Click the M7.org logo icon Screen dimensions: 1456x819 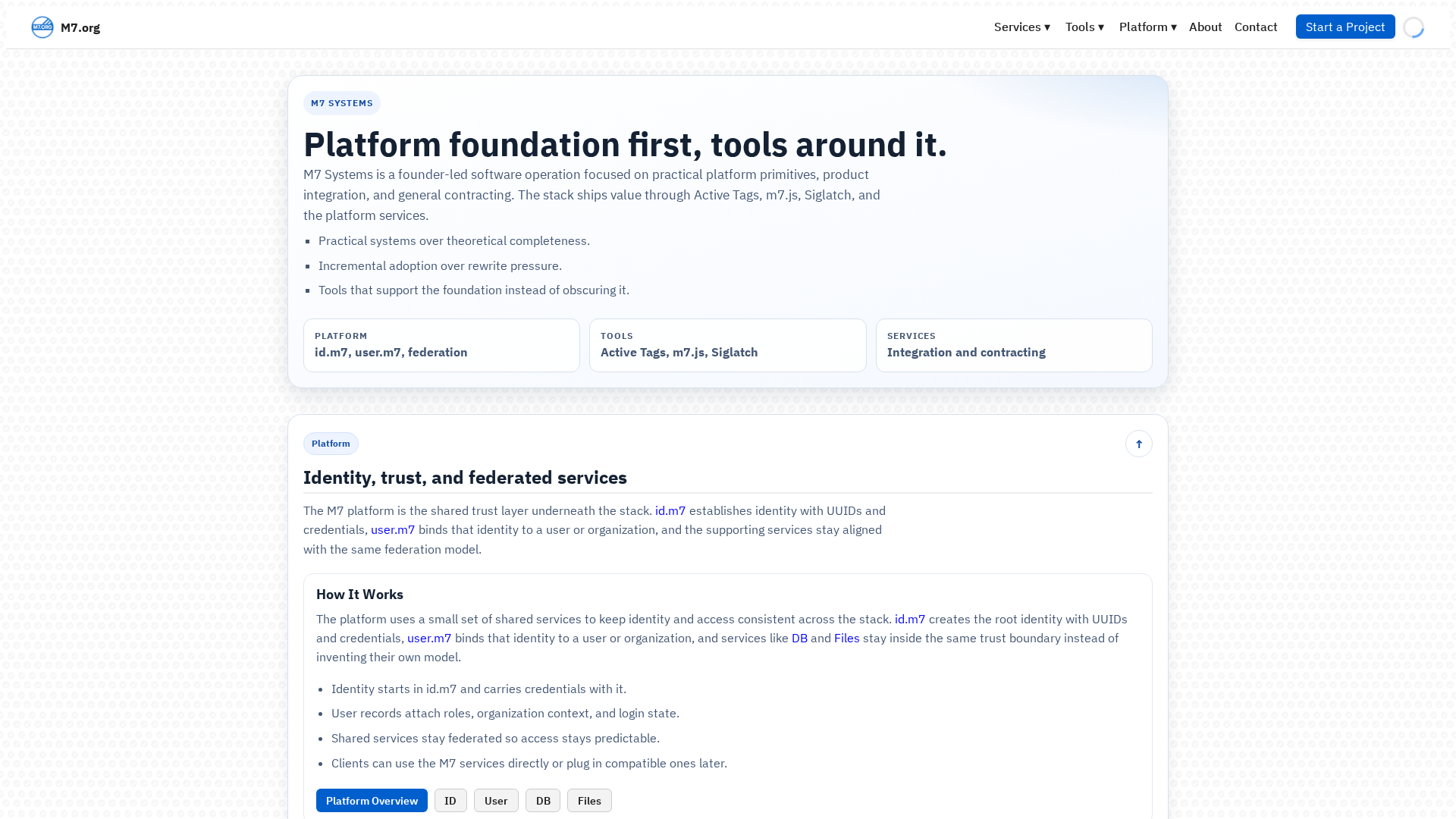42,27
